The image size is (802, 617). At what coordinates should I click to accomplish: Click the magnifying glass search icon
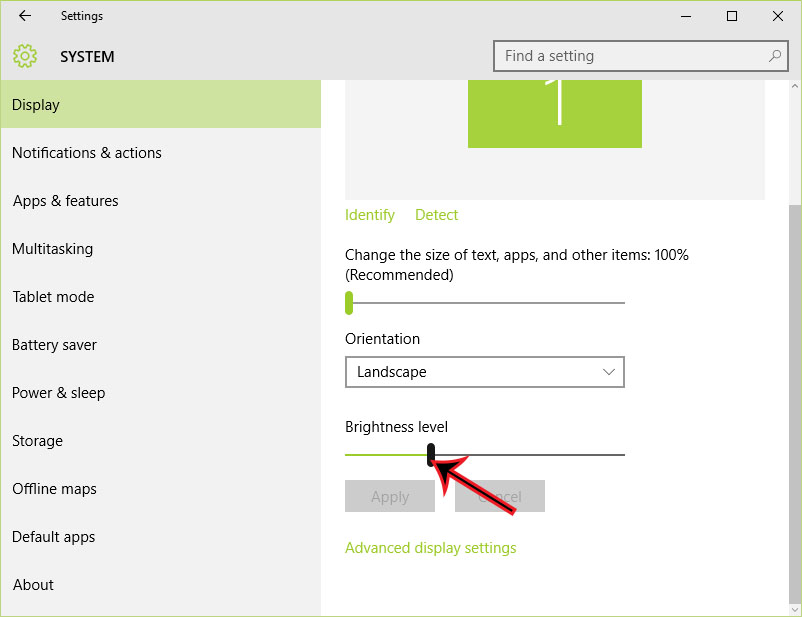click(775, 56)
